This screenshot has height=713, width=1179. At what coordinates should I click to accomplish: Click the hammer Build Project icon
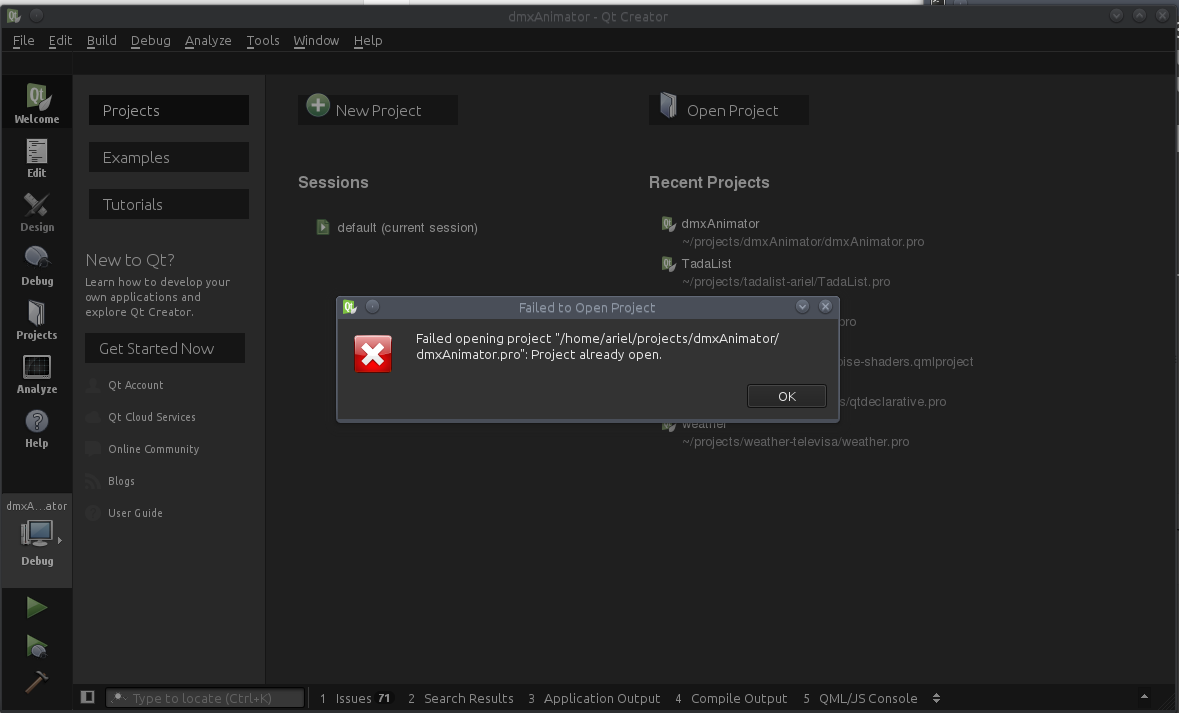click(x=37, y=681)
